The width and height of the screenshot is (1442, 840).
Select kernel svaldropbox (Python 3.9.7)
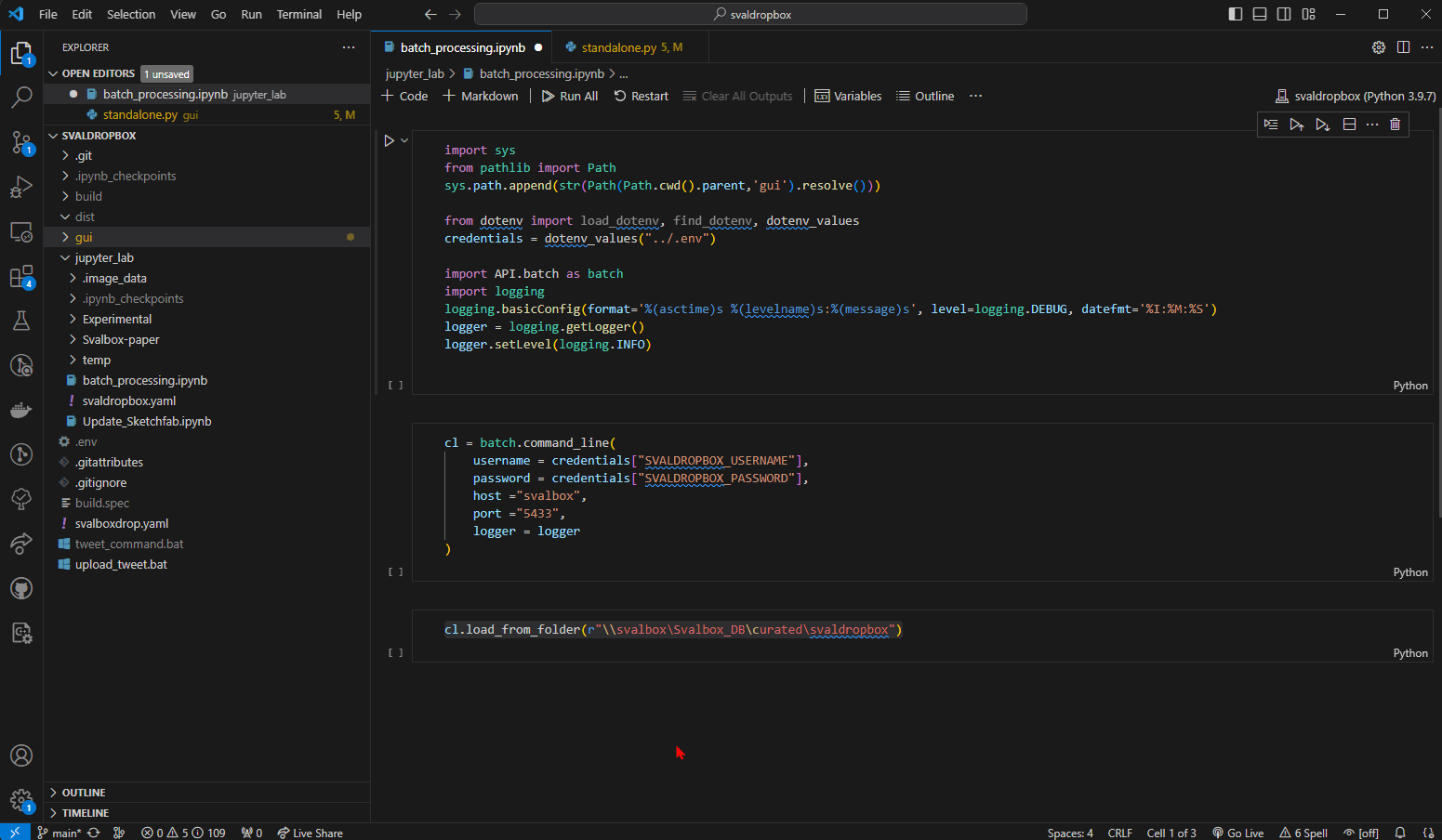(x=1356, y=97)
